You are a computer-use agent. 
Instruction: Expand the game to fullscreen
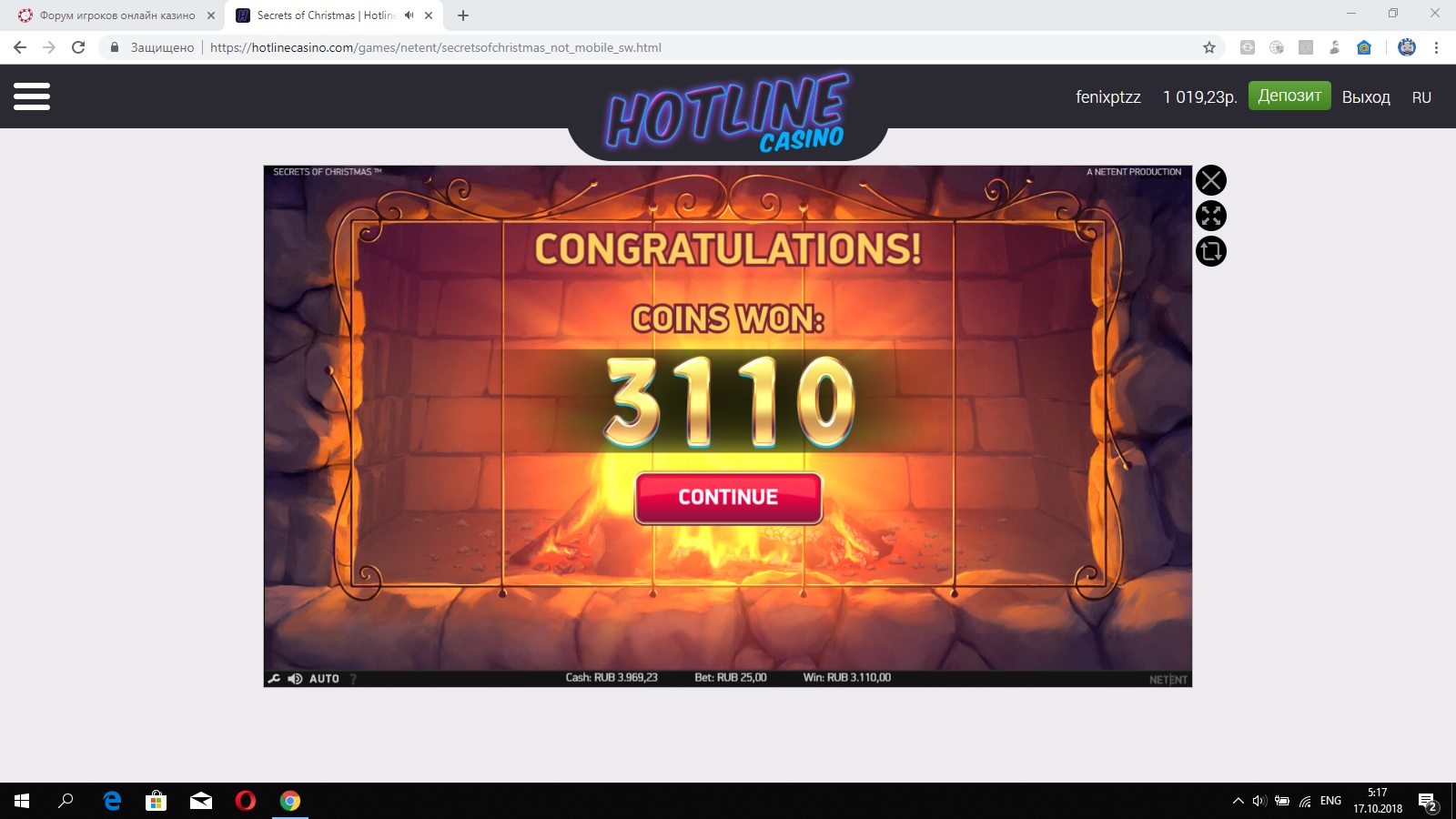[1211, 216]
